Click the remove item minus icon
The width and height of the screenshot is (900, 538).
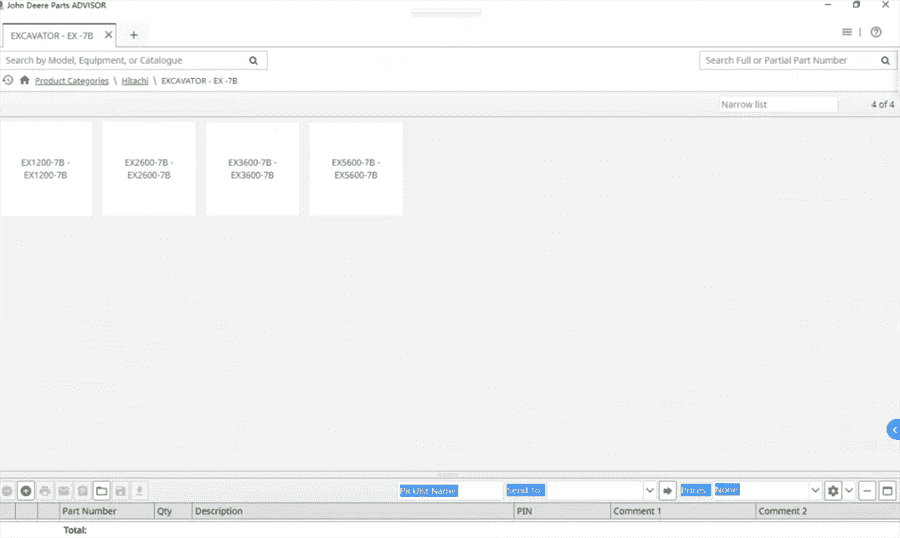tap(7, 491)
